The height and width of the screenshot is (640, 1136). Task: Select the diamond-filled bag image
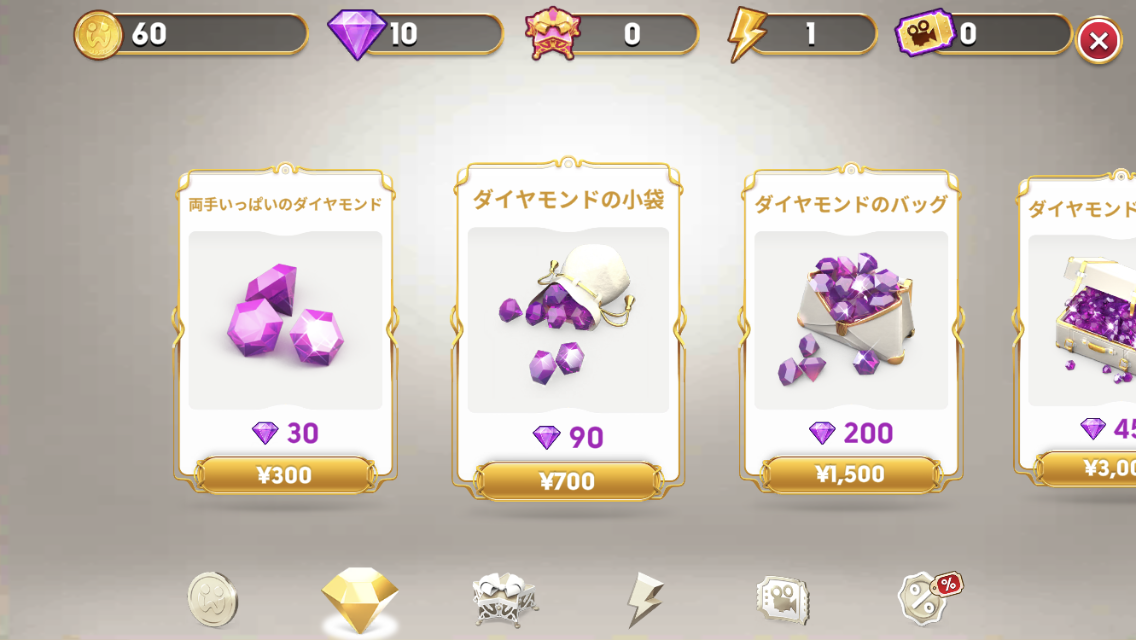[851, 320]
